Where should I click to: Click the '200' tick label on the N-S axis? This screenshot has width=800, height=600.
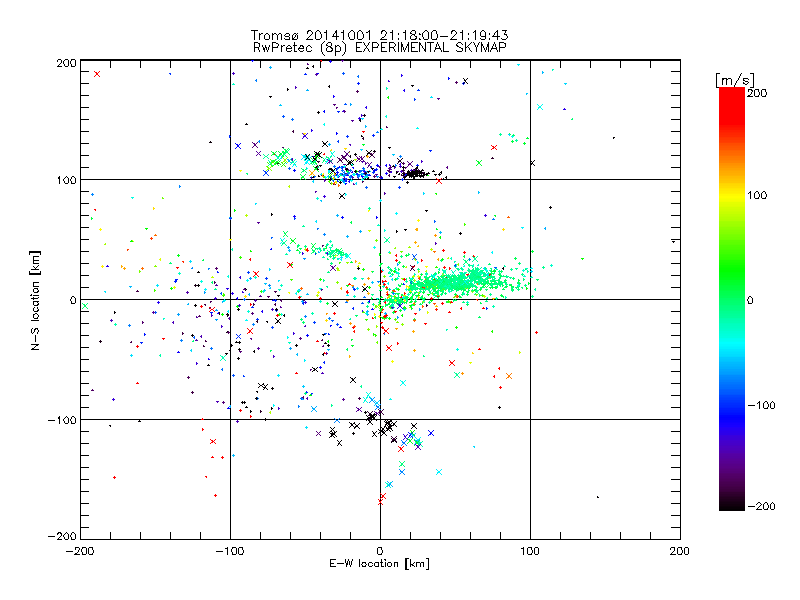pyautogui.click(x=66, y=63)
